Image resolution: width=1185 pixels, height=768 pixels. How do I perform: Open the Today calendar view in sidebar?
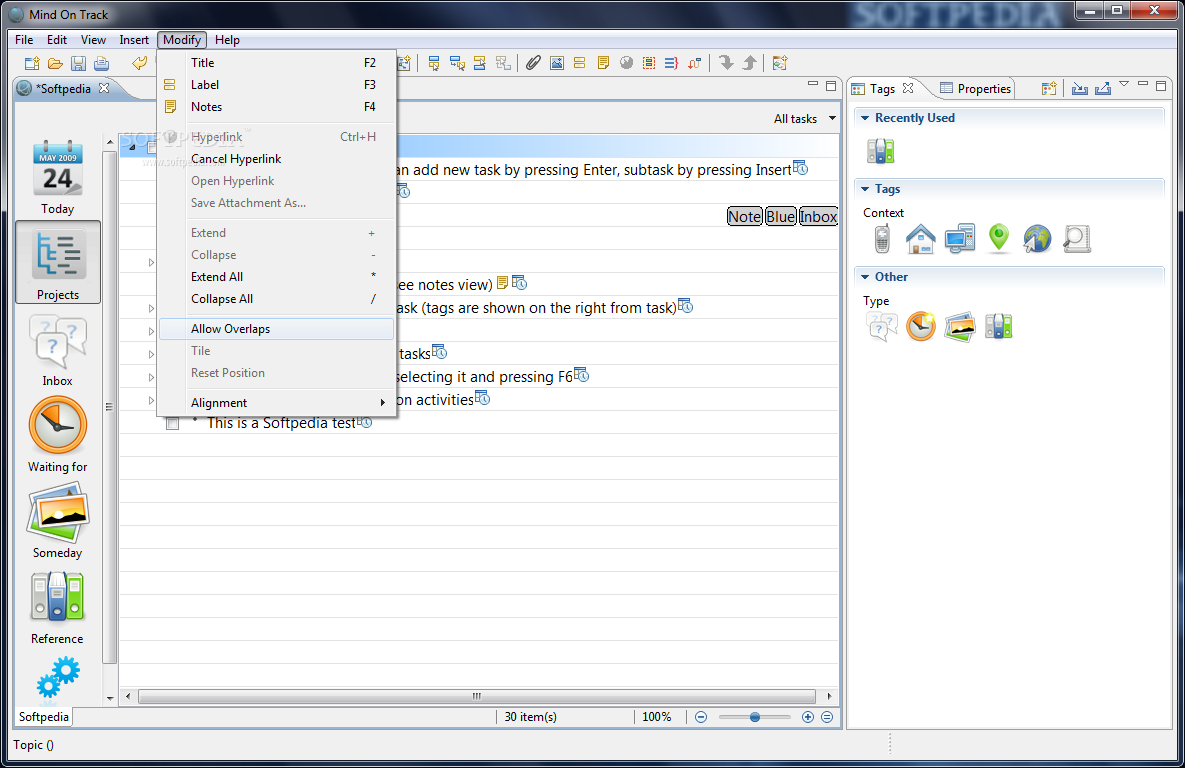[57, 178]
